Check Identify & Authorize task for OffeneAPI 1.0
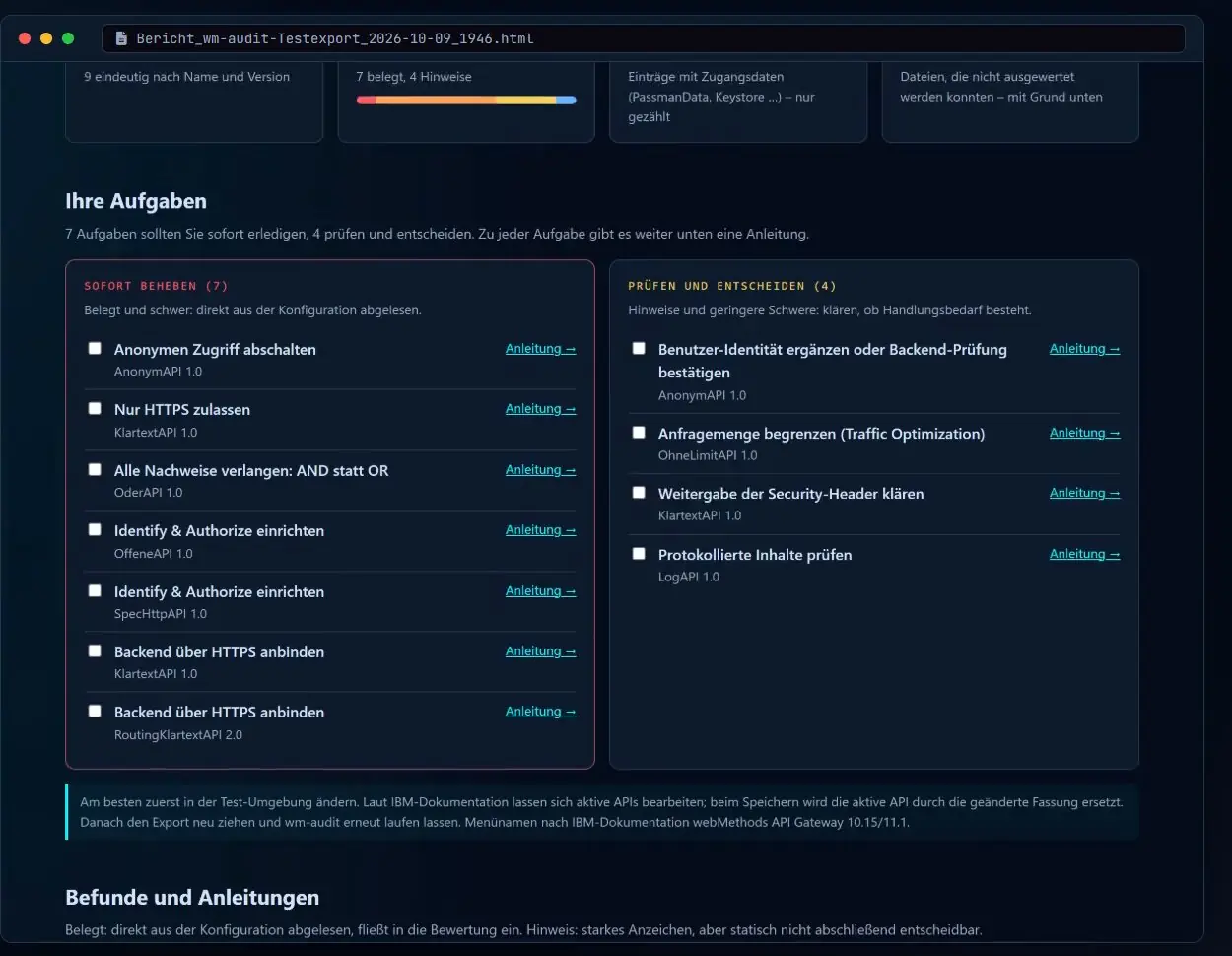Screen dimensions: 1232x956 pyautogui.click(x=95, y=529)
